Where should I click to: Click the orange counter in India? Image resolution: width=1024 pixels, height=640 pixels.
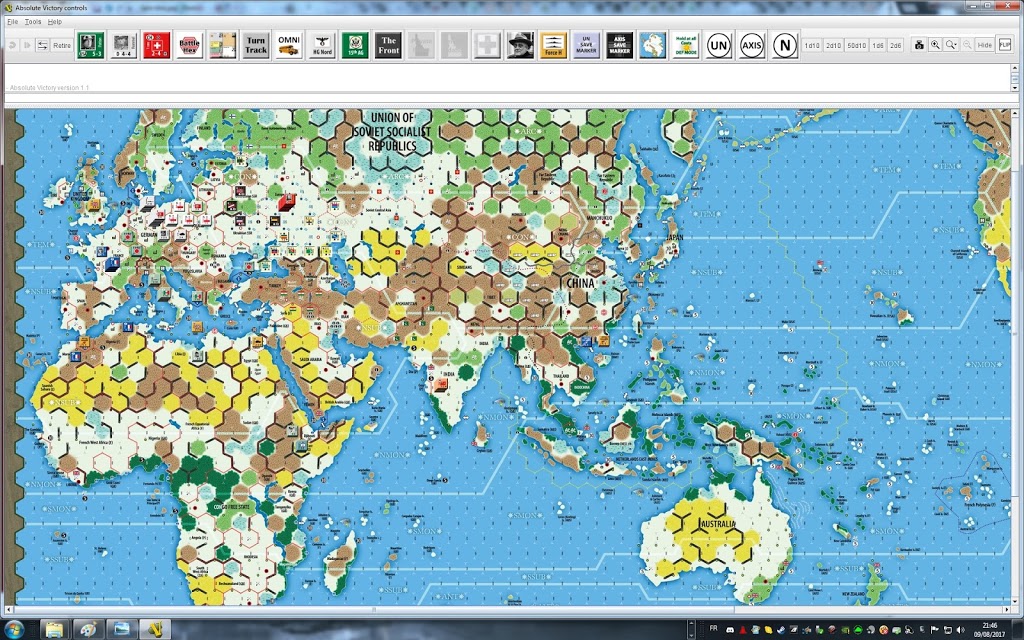[441, 385]
